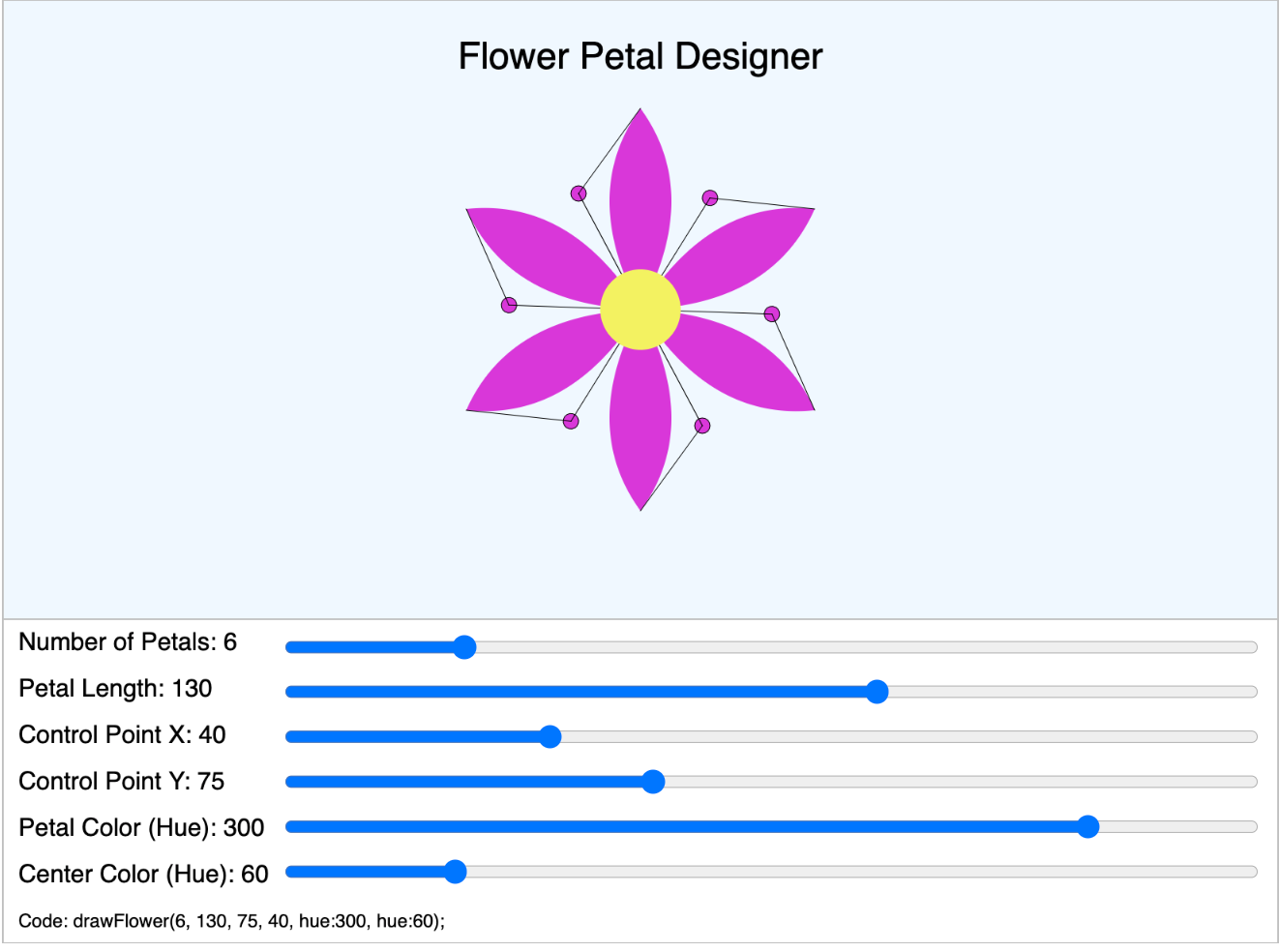The image size is (1279, 952).
Task: Select the right petal control handle
Action: click(773, 312)
